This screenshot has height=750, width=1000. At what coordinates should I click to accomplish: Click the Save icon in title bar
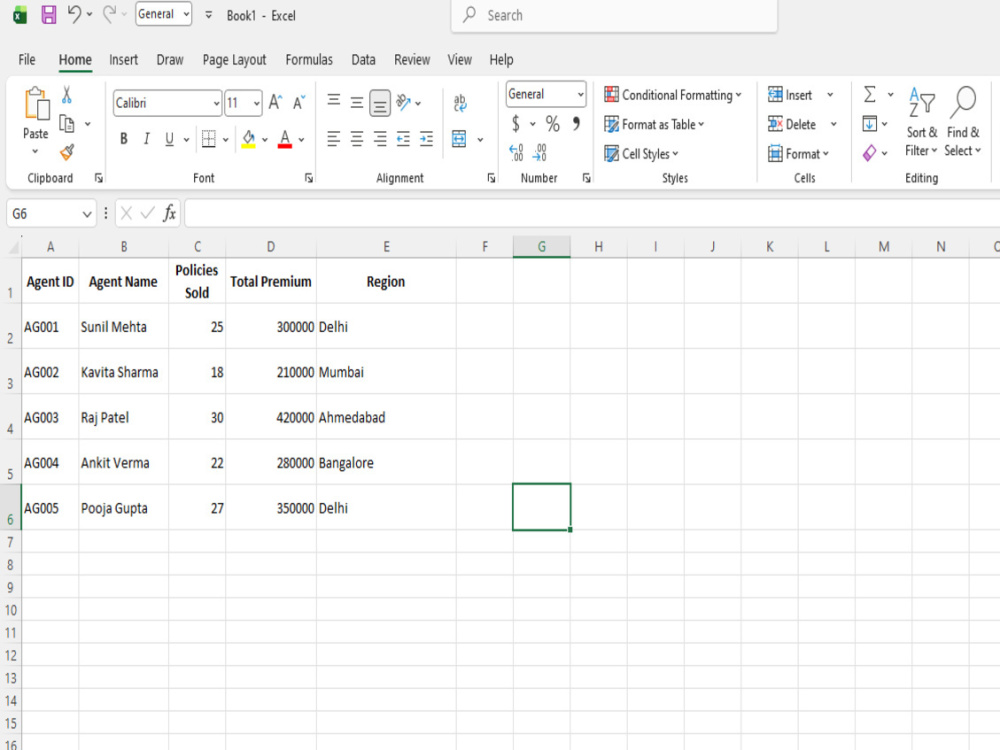coord(48,15)
